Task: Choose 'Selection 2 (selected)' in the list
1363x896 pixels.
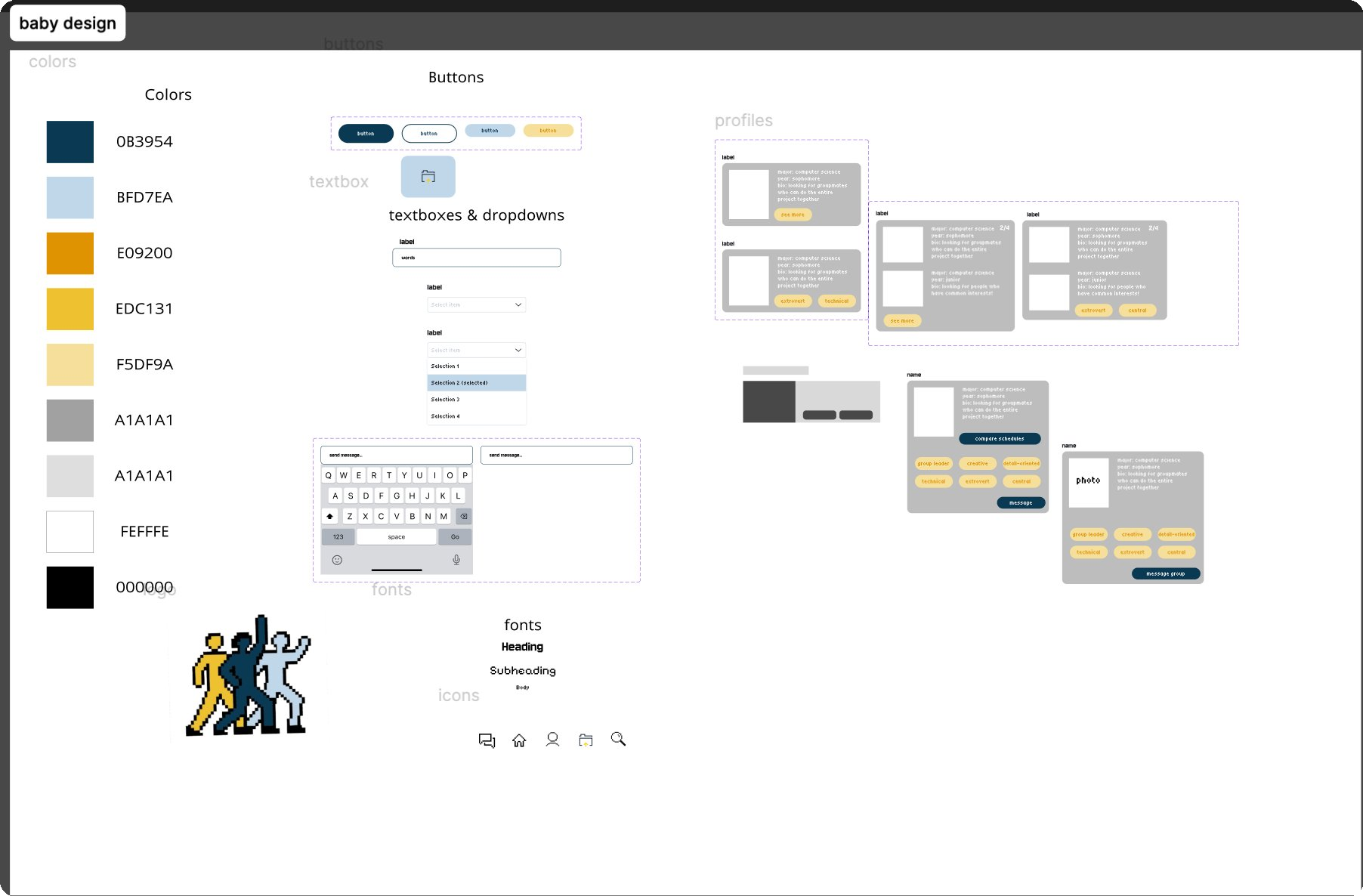Action: 476,383
